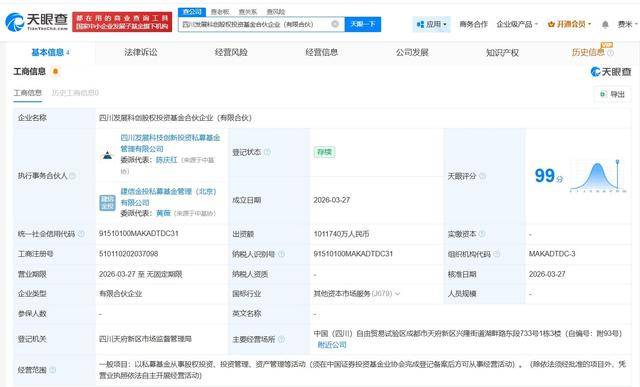Expand the 应用 dropdown menu
The width and height of the screenshot is (640, 387).
pyautogui.click(x=431, y=24)
